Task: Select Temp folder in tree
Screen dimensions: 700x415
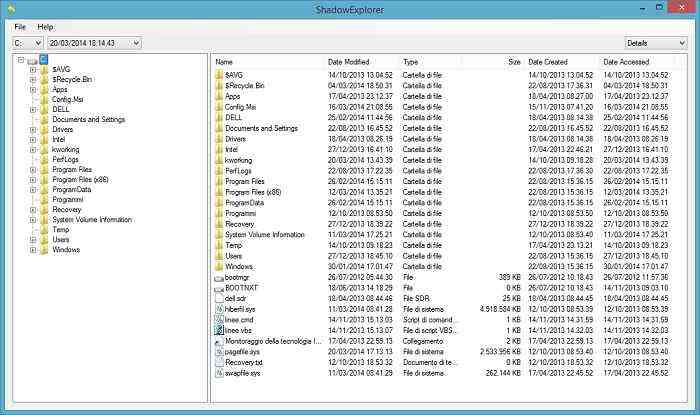Action: pos(61,229)
